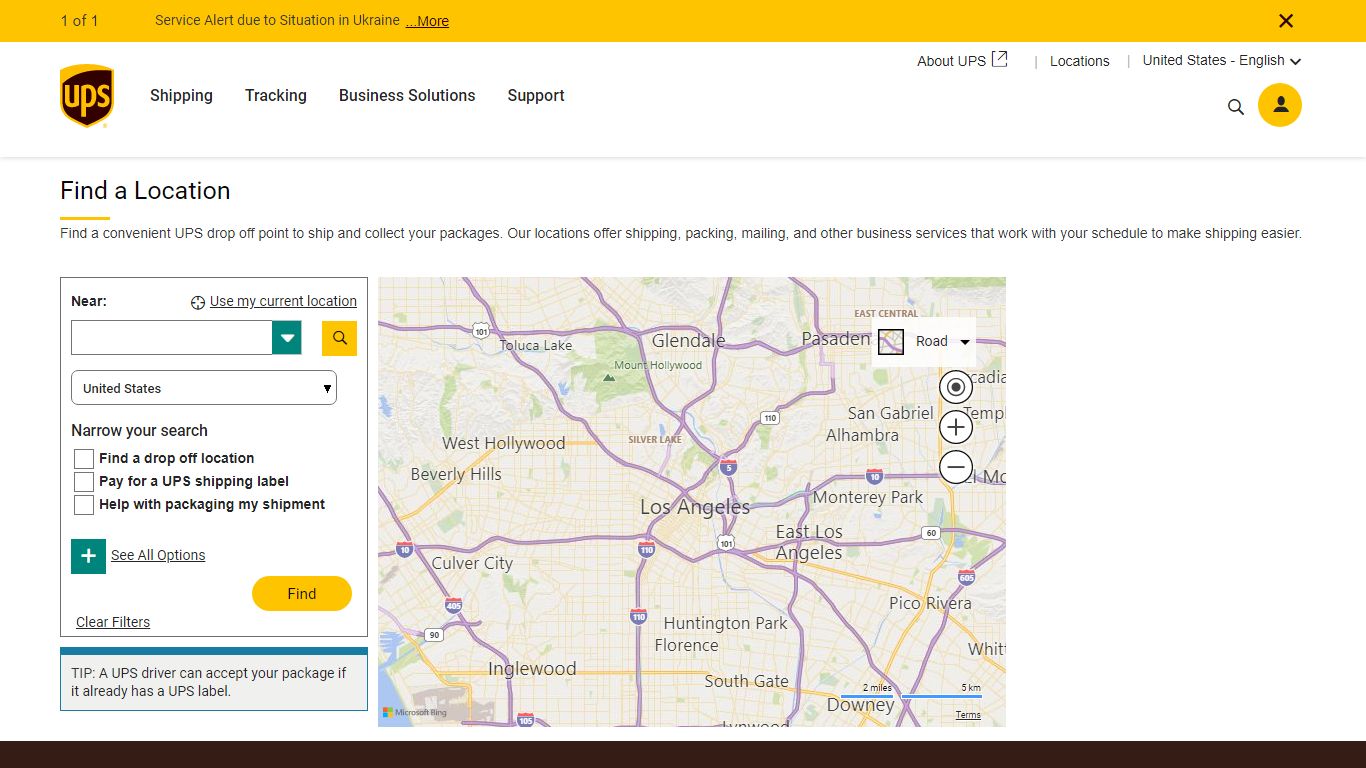This screenshot has height=768, width=1366.
Task: Open the Business Solutions menu
Action: 407,96
